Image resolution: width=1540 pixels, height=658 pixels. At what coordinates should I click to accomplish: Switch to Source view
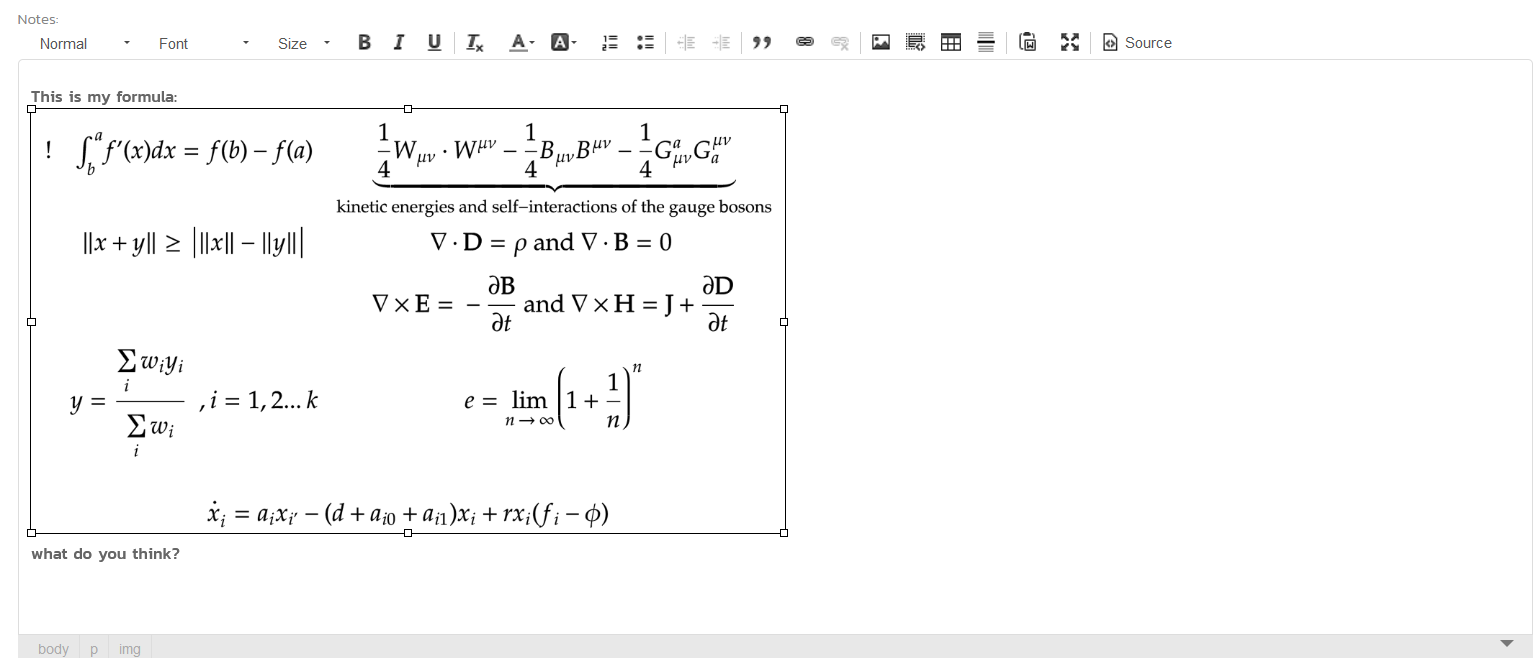[x=1137, y=43]
